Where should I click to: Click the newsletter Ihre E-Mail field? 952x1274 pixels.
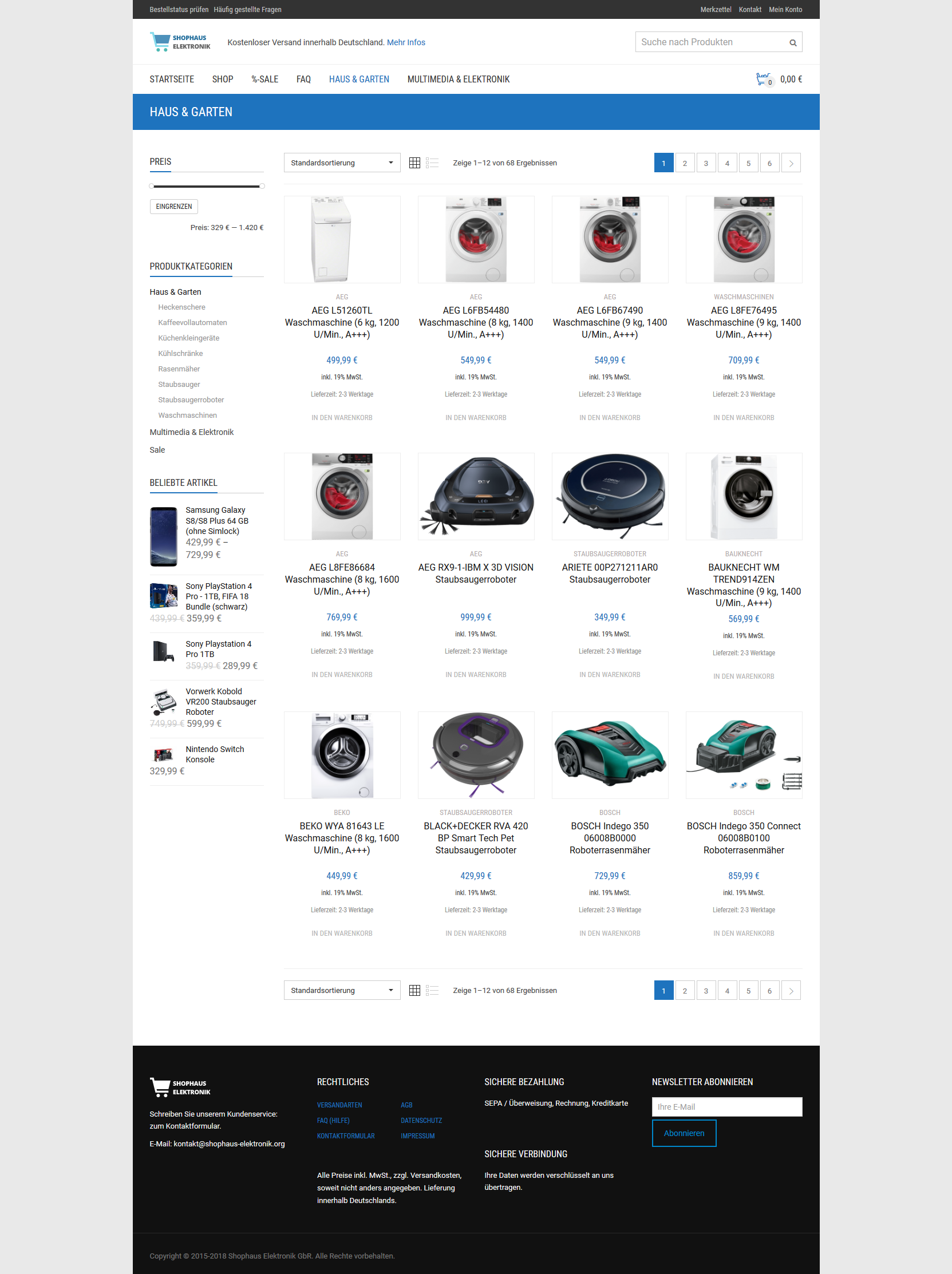tap(727, 1106)
